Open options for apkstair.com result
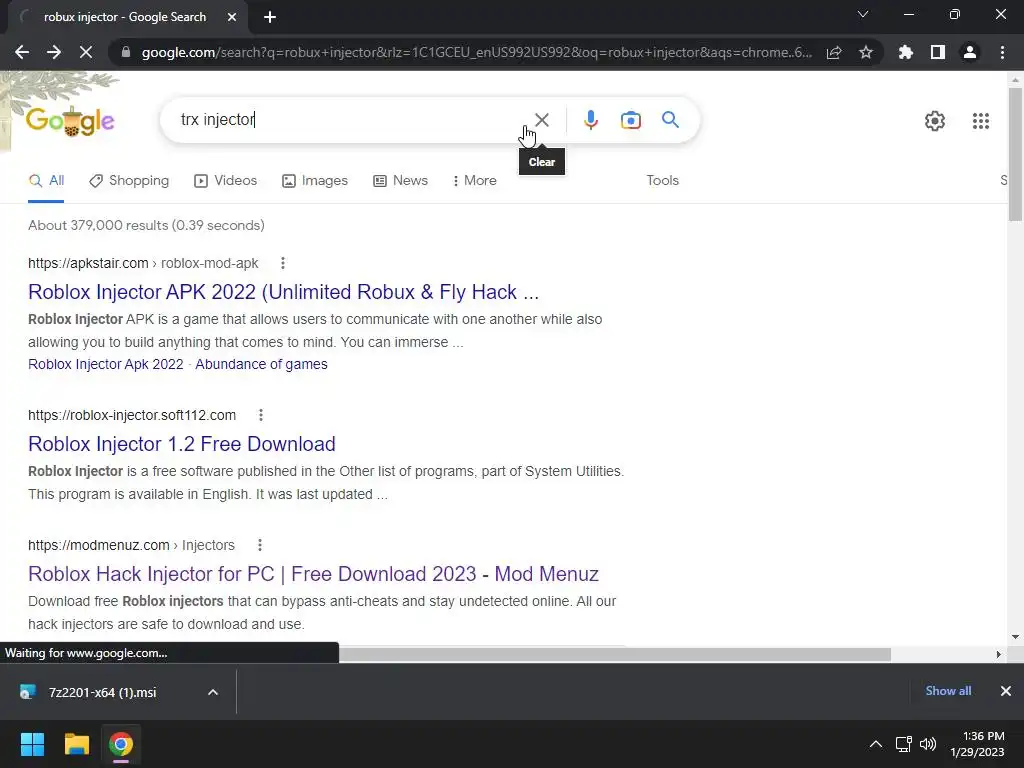The image size is (1024, 768). coord(283,263)
